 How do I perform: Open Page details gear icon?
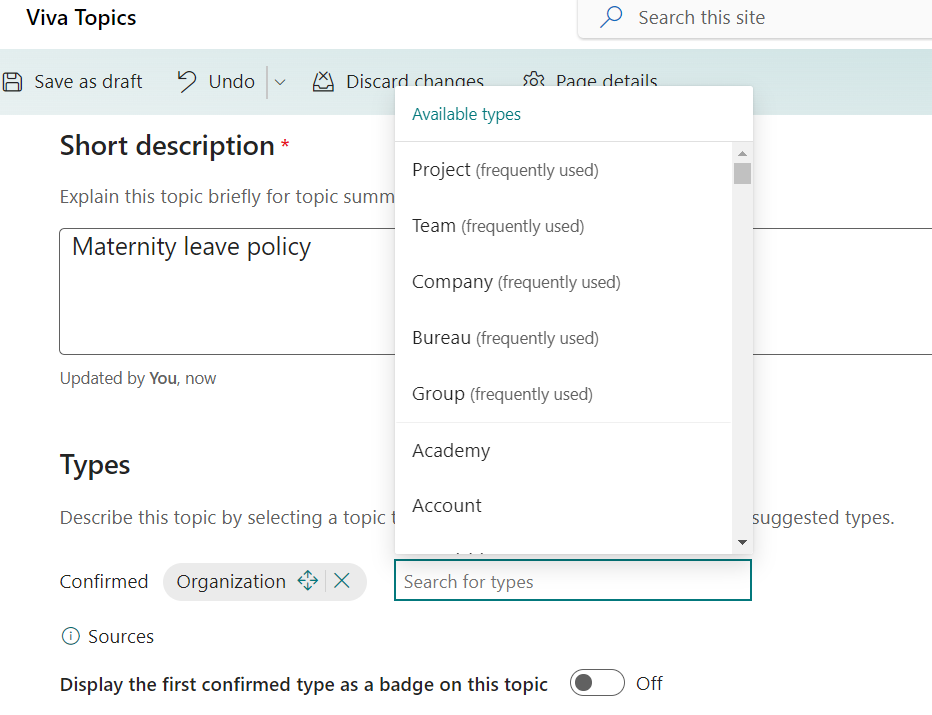[534, 79]
